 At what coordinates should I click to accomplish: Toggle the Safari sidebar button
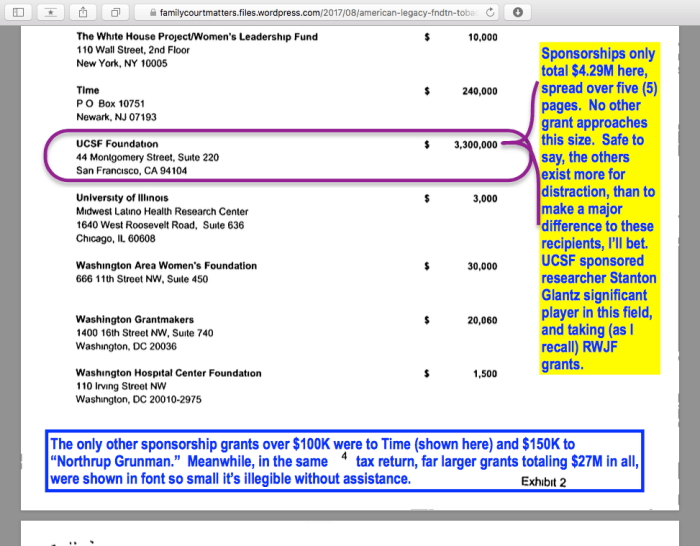[18, 12]
